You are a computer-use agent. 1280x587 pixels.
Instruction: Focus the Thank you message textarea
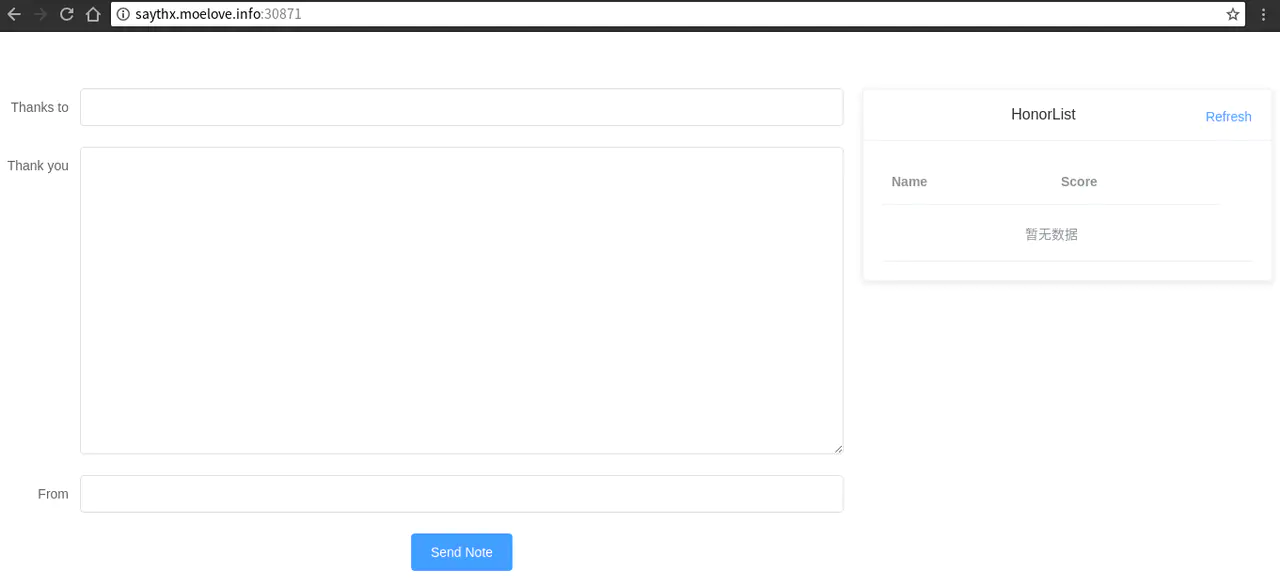[x=461, y=300]
